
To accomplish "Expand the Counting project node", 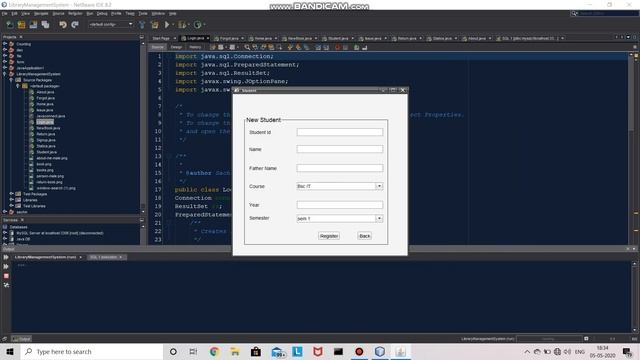I will (x=4, y=44).
